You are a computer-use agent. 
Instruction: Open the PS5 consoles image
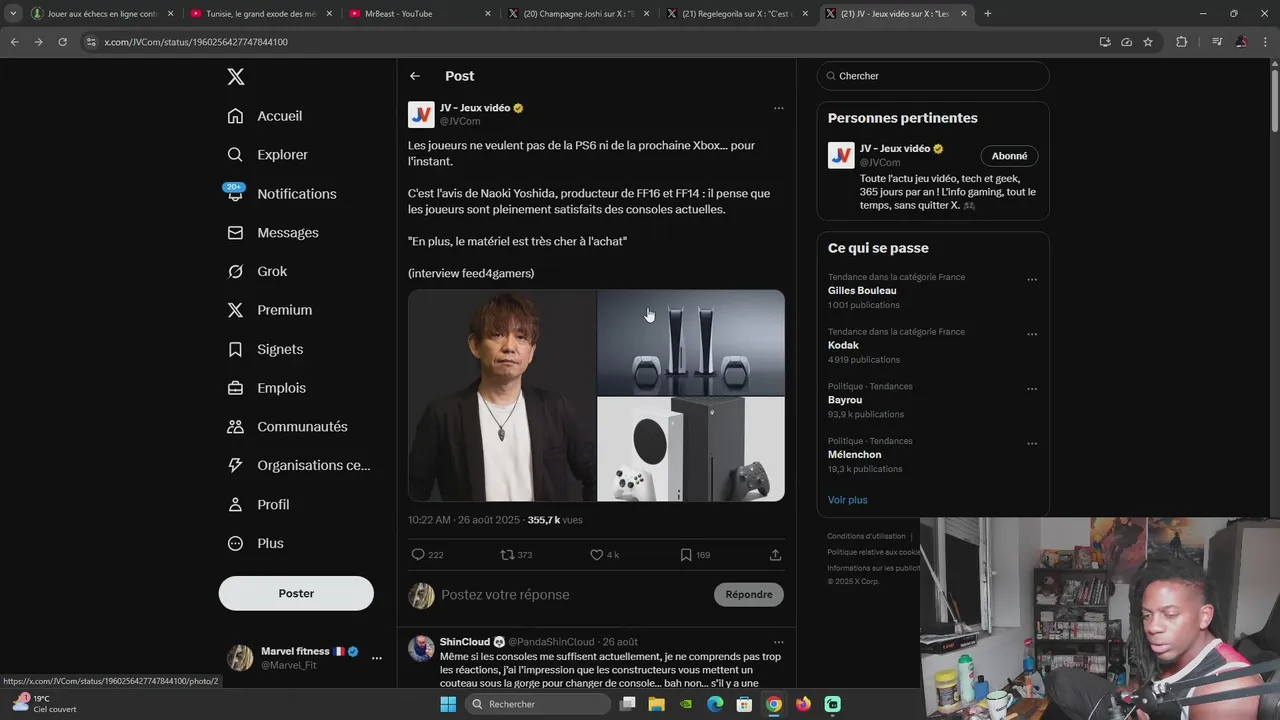click(x=691, y=342)
